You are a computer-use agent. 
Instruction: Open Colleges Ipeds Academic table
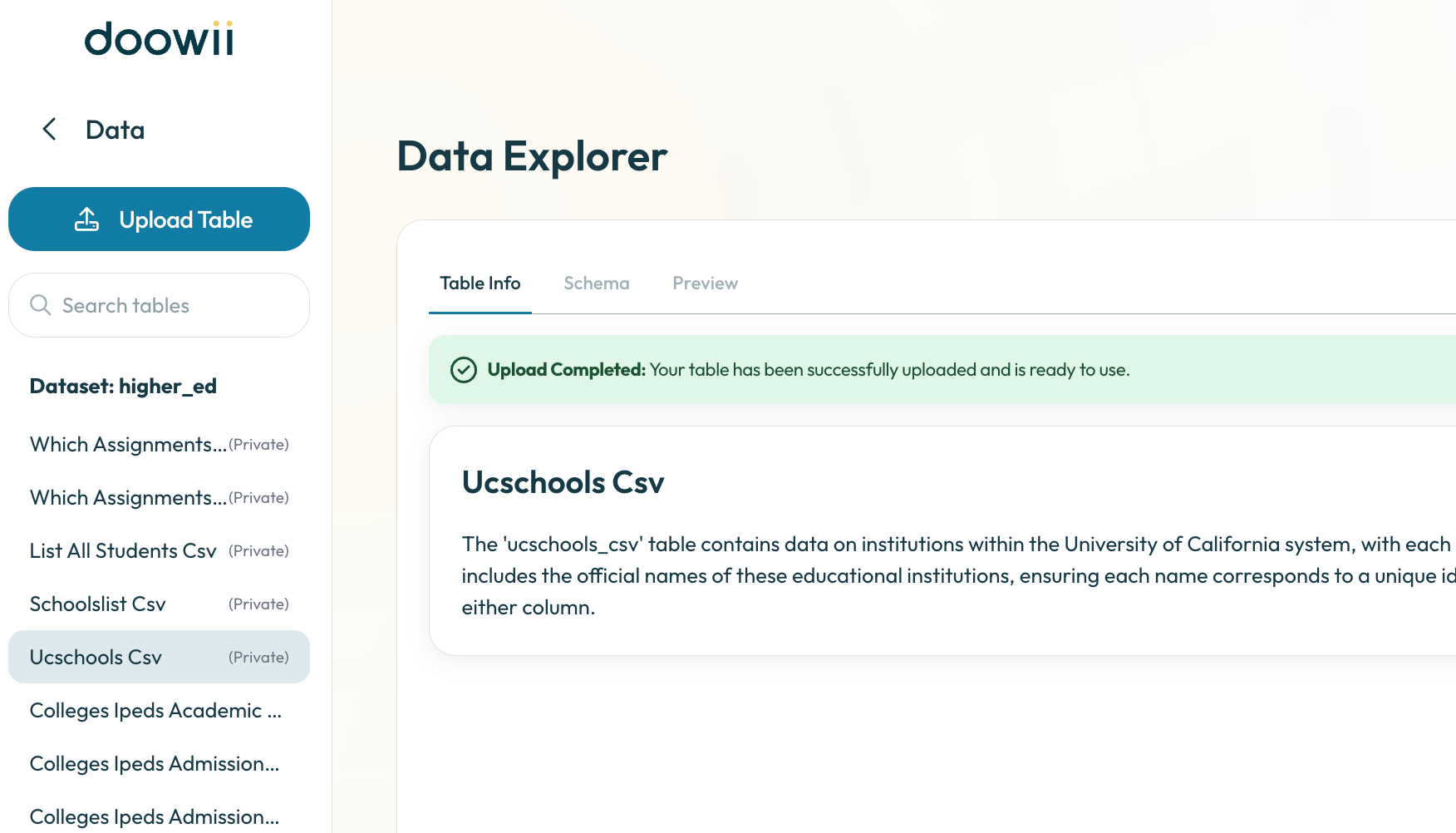pos(159,711)
